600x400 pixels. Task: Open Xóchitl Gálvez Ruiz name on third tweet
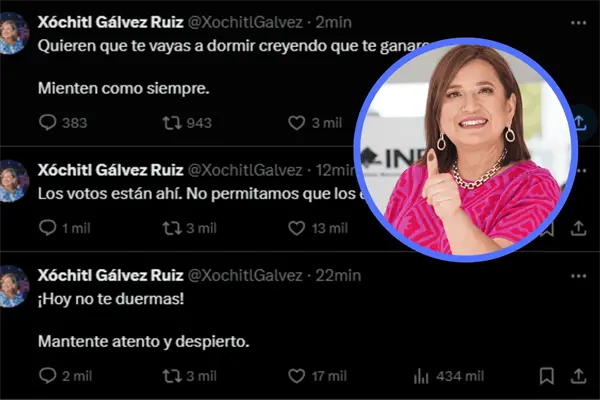pos(111,275)
